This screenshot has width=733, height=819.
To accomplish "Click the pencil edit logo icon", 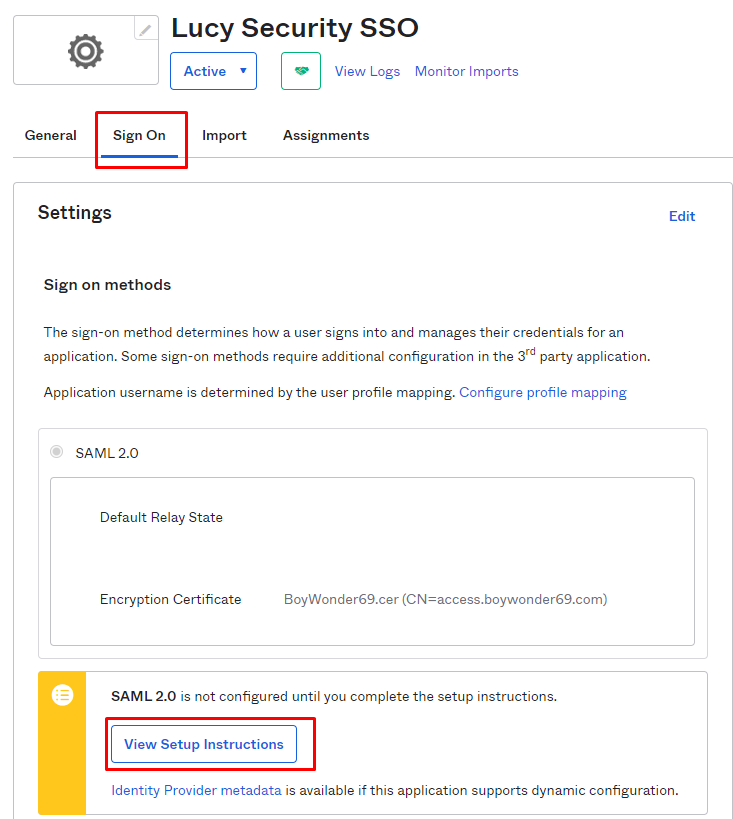I will pos(146,29).
